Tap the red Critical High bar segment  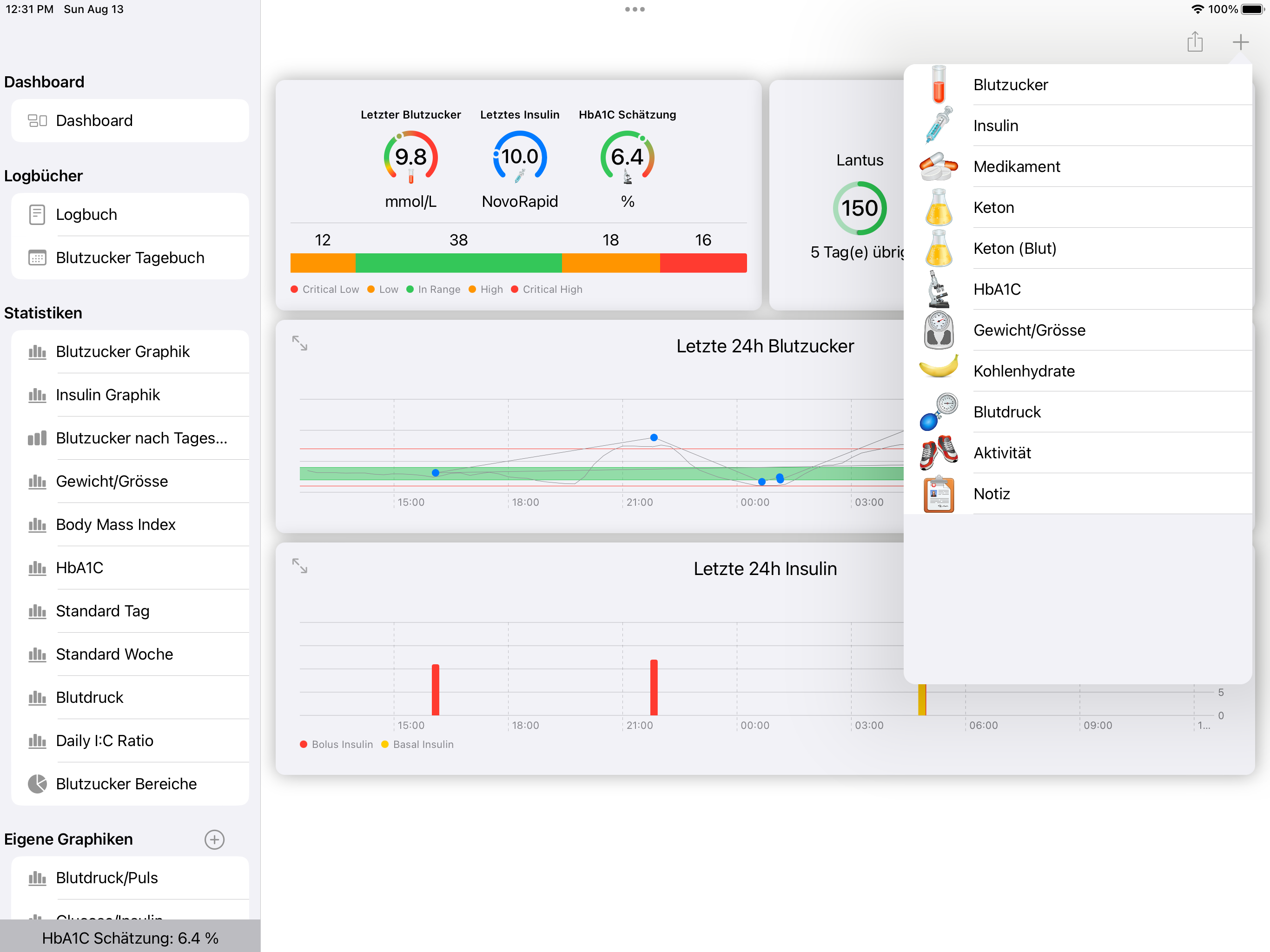point(703,263)
